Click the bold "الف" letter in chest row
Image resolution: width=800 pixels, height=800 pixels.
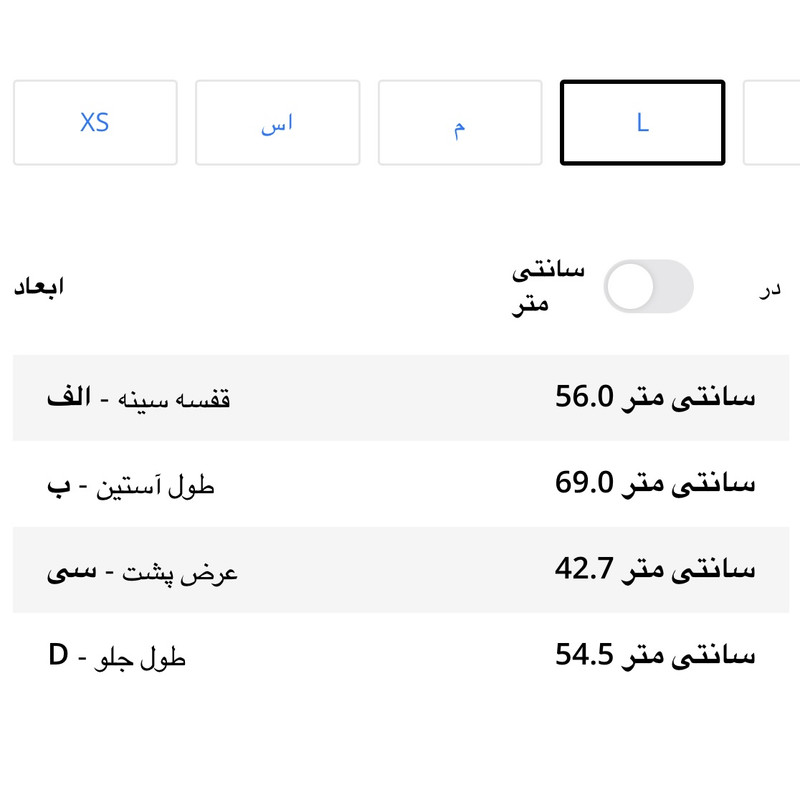click(69, 398)
